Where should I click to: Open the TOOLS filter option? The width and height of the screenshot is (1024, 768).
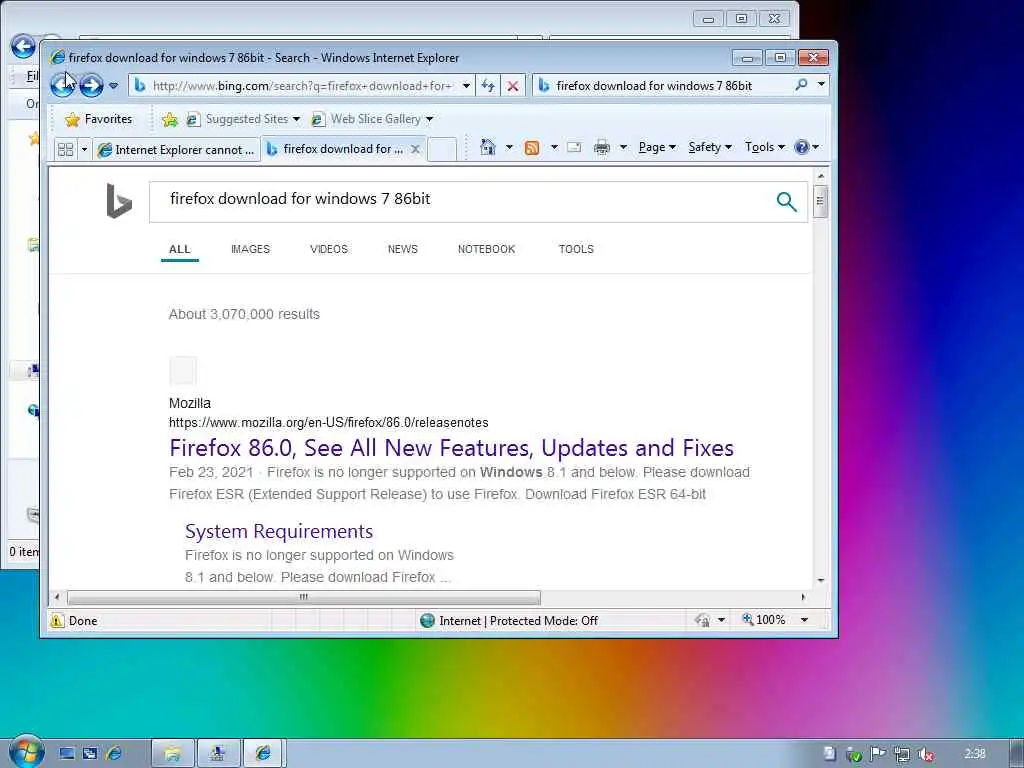(x=576, y=249)
